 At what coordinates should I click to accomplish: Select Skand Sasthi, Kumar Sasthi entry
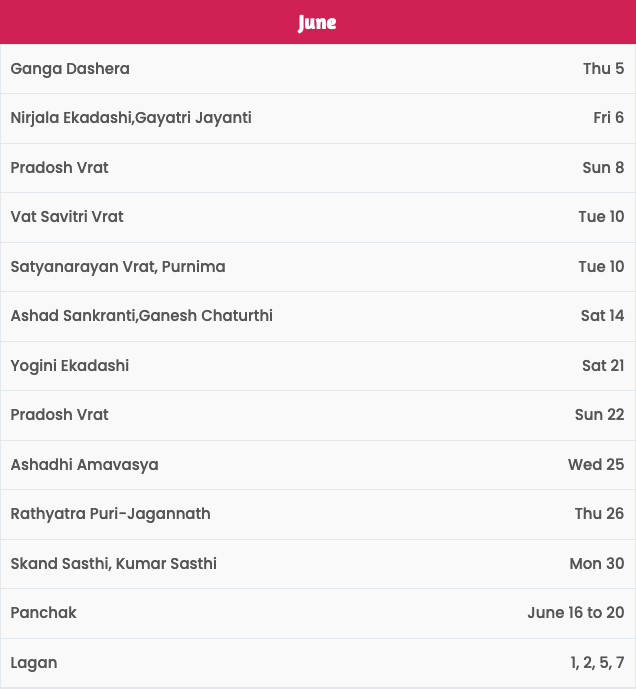point(318,564)
